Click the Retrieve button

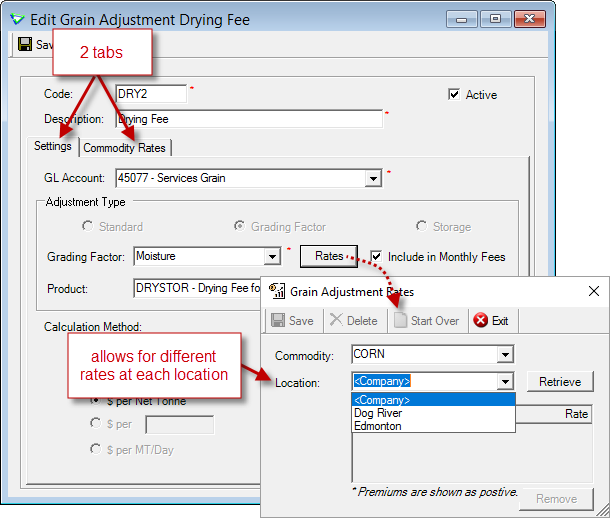pos(560,382)
